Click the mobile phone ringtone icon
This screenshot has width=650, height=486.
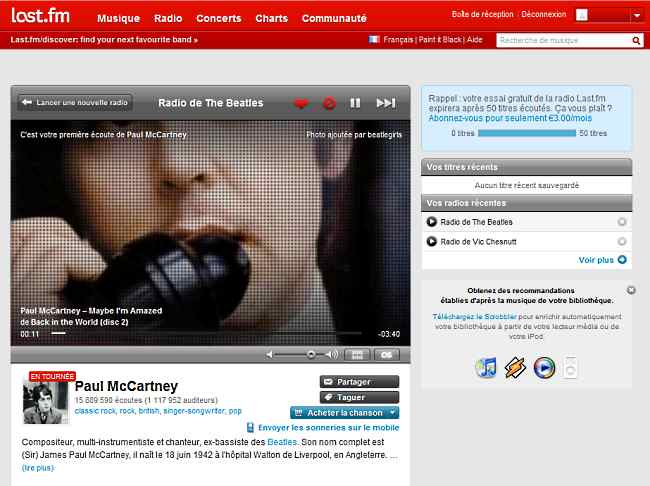(250, 428)
